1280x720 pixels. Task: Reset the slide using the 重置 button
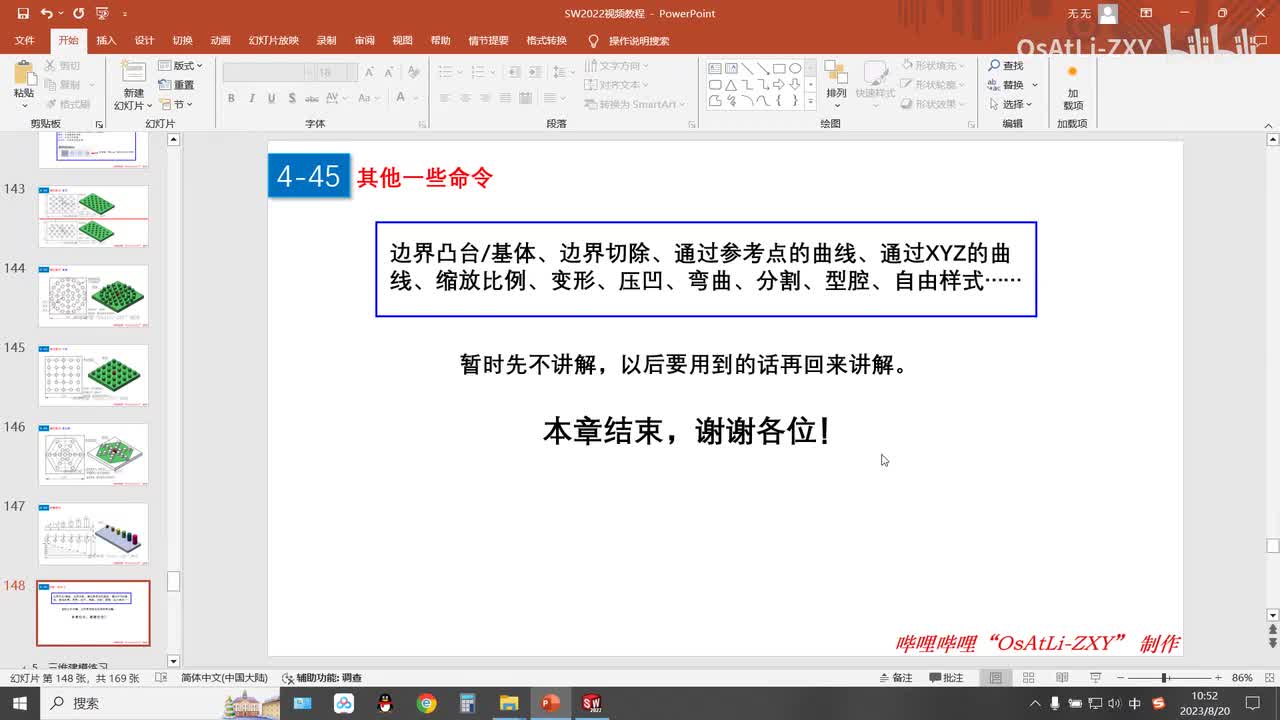pyautogui.click(x=177, y=85)
